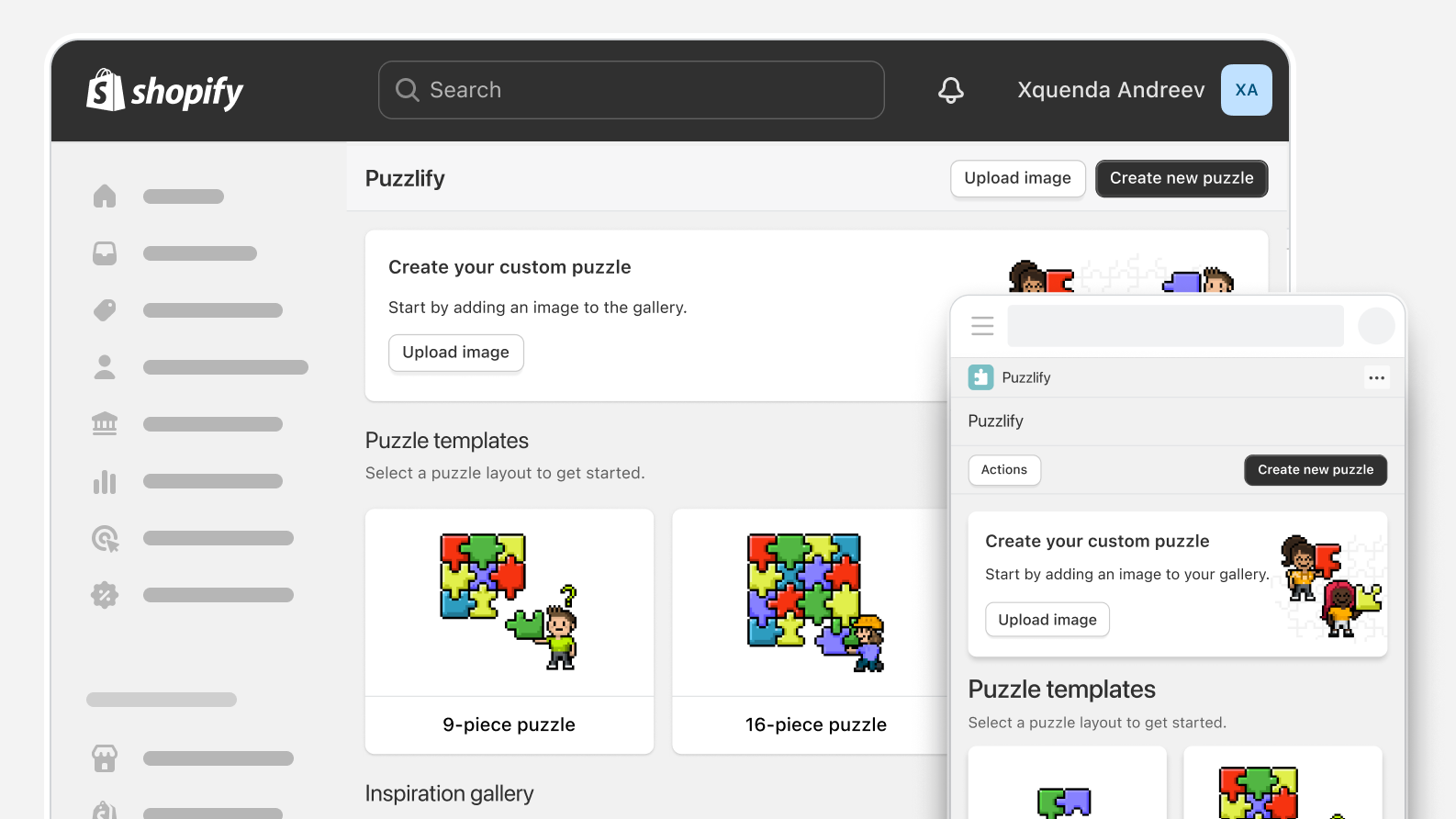
Task: Select the 9-piece puzzle template
Action: click(x=510, y=632)
